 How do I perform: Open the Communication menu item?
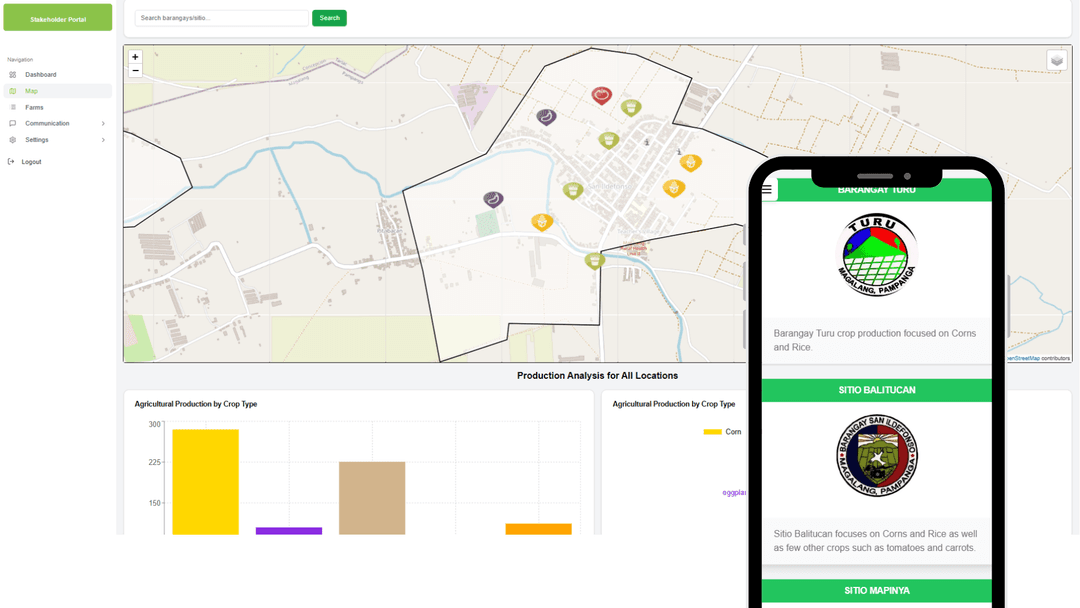[58, 123]
